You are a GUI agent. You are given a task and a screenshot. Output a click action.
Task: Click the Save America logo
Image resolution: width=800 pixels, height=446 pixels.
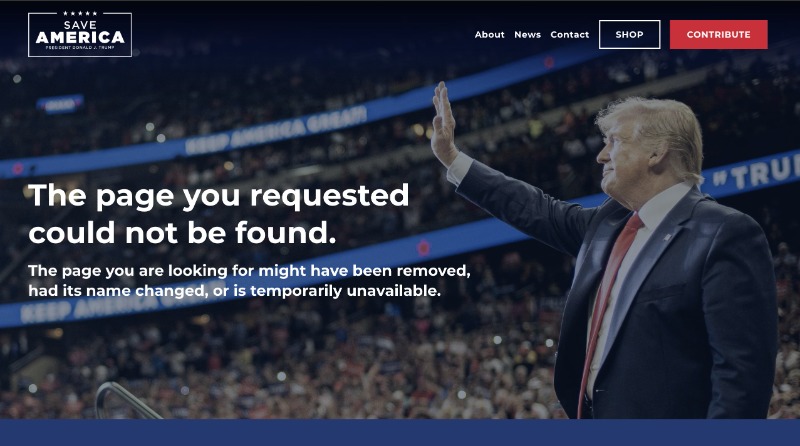click(x=80, y=34)
